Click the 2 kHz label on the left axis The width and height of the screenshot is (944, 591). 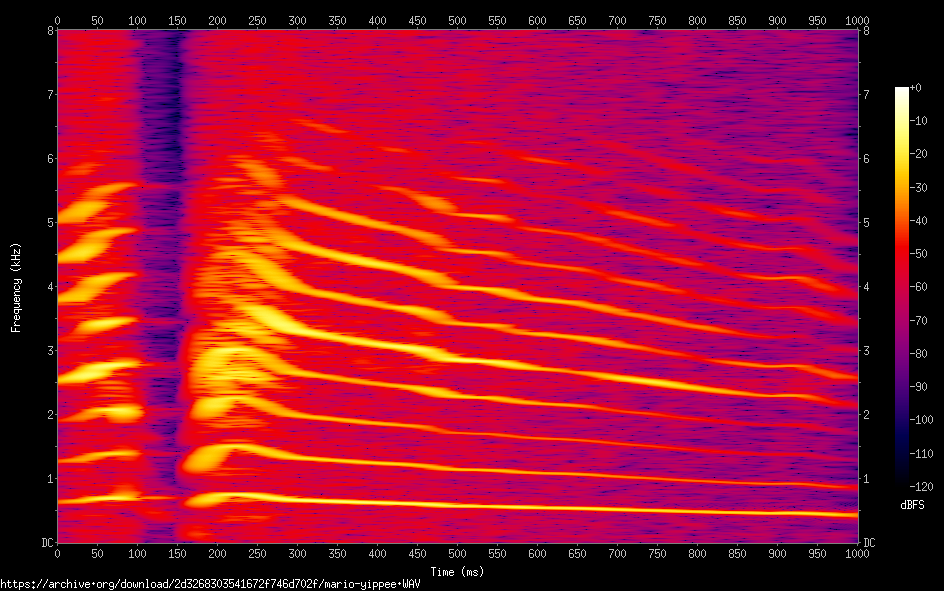click(49, 415)
